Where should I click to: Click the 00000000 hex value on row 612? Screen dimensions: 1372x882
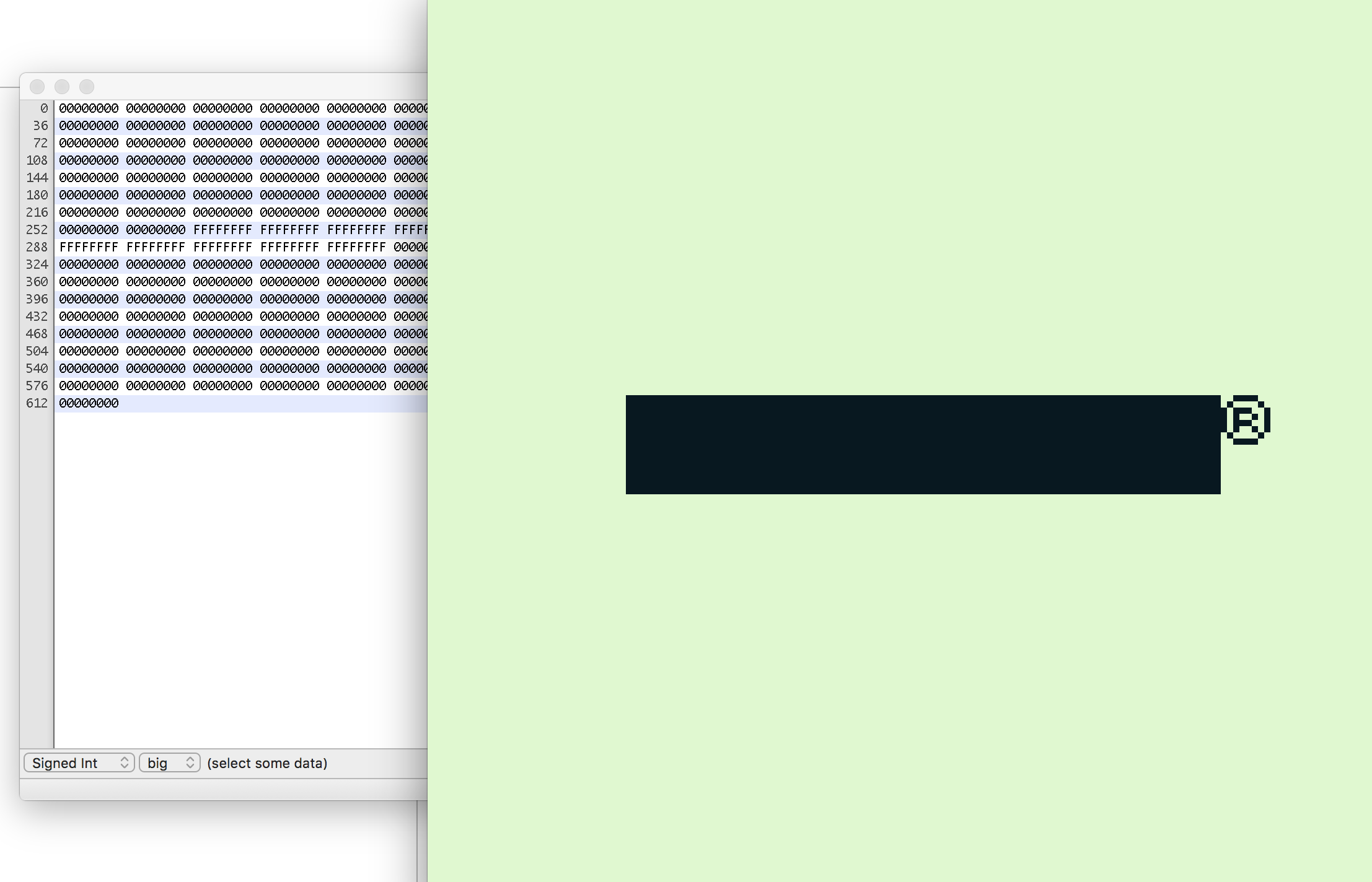[x=89, y=403]
